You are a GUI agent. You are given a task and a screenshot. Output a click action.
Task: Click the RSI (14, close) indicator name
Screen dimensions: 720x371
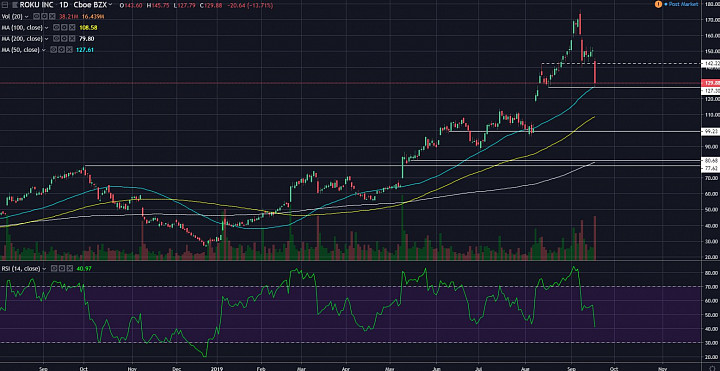pos(21,268)
